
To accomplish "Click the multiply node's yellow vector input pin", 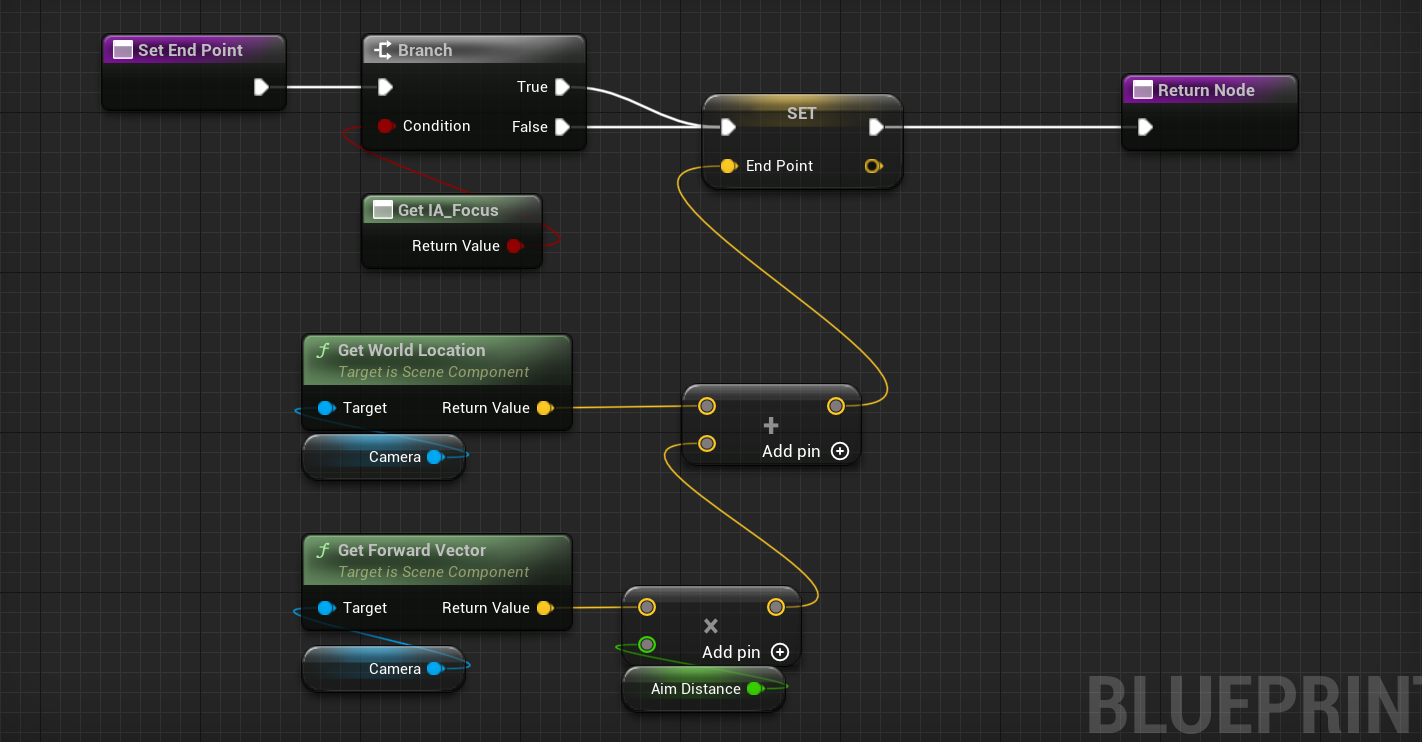I will (647, 607).
